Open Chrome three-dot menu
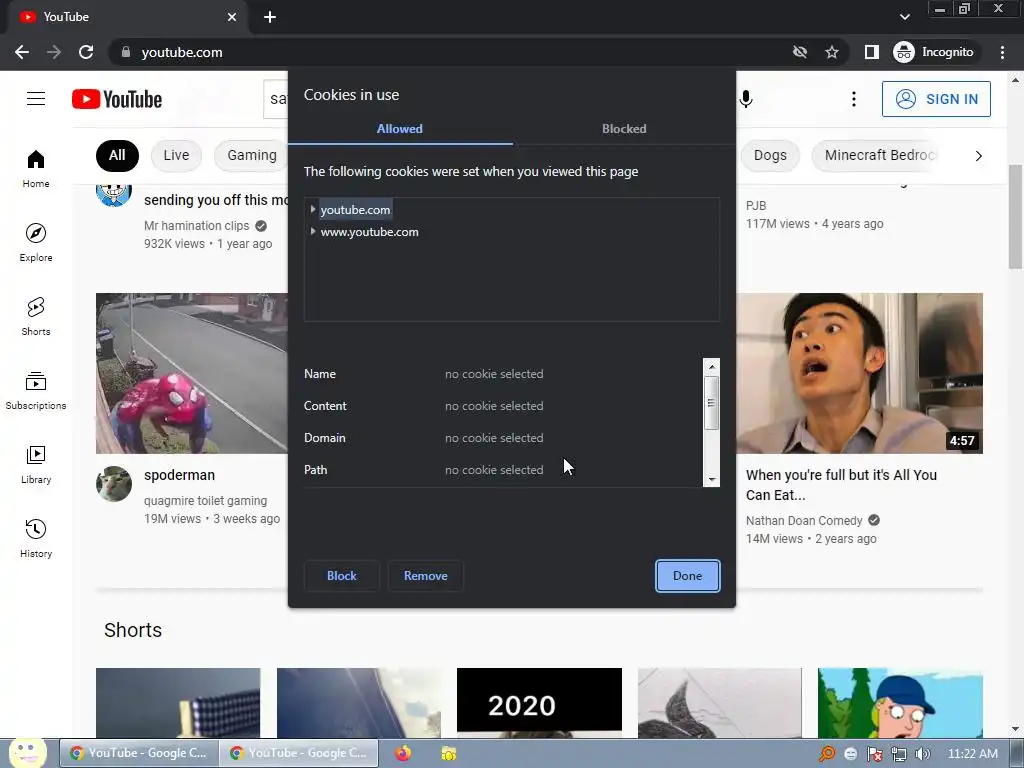 1002,52
